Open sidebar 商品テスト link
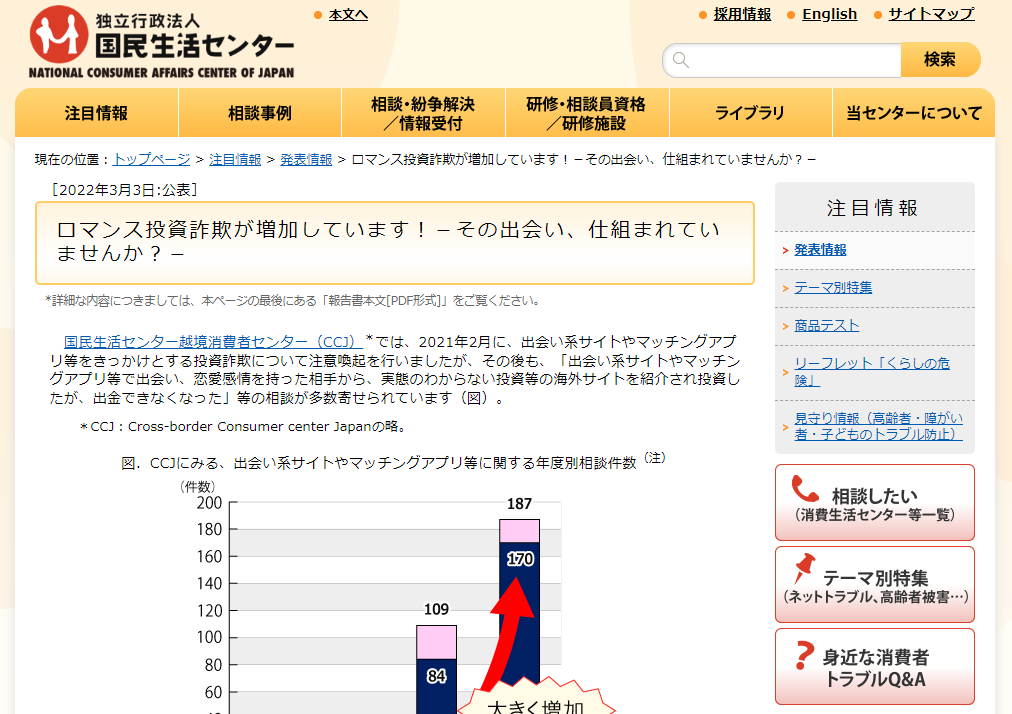 click(x=826, y=325)
